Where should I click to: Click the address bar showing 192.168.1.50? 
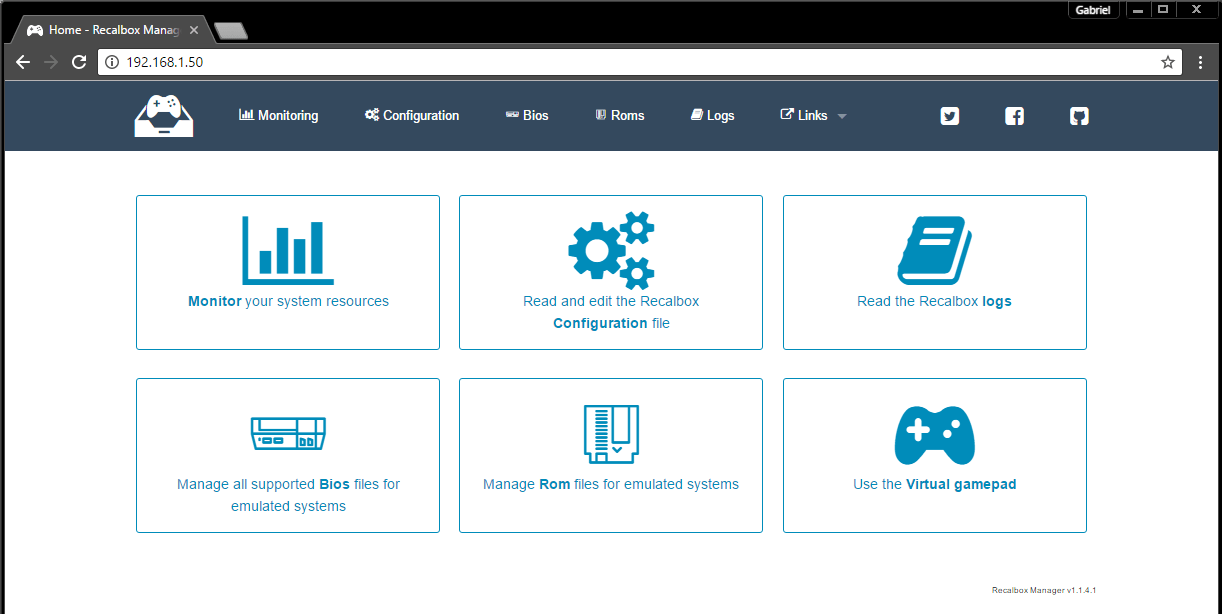pyautogui.click(x=640, y=62)
